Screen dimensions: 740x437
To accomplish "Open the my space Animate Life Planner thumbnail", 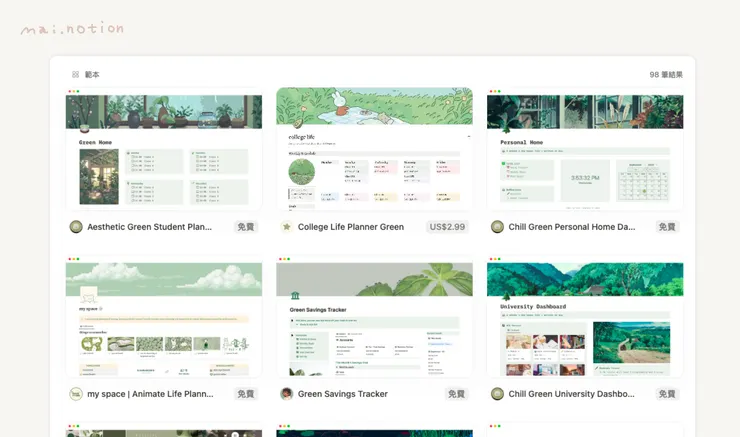I will [164, 316].
